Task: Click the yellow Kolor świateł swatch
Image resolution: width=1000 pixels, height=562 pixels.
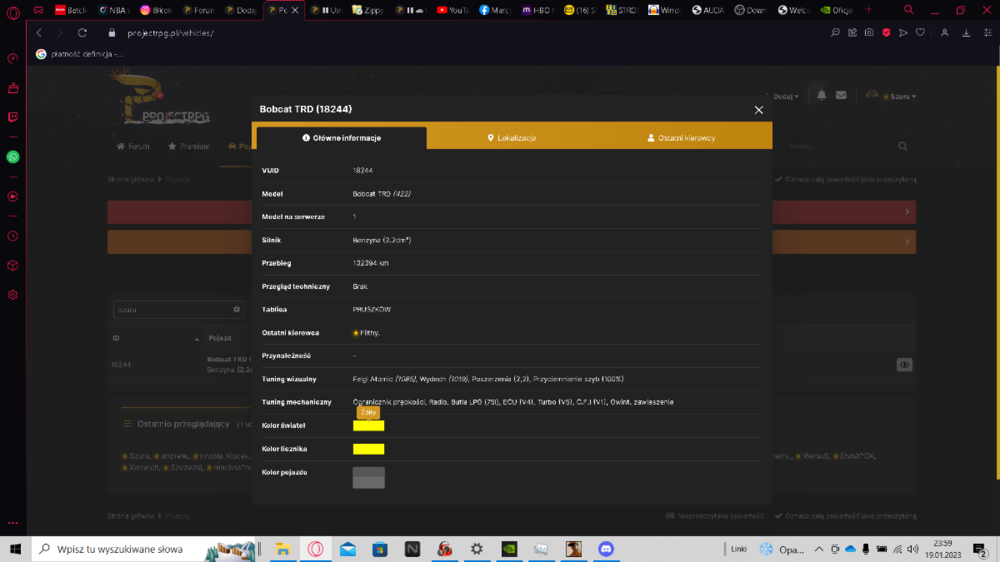Action: [x=369, y=426]
